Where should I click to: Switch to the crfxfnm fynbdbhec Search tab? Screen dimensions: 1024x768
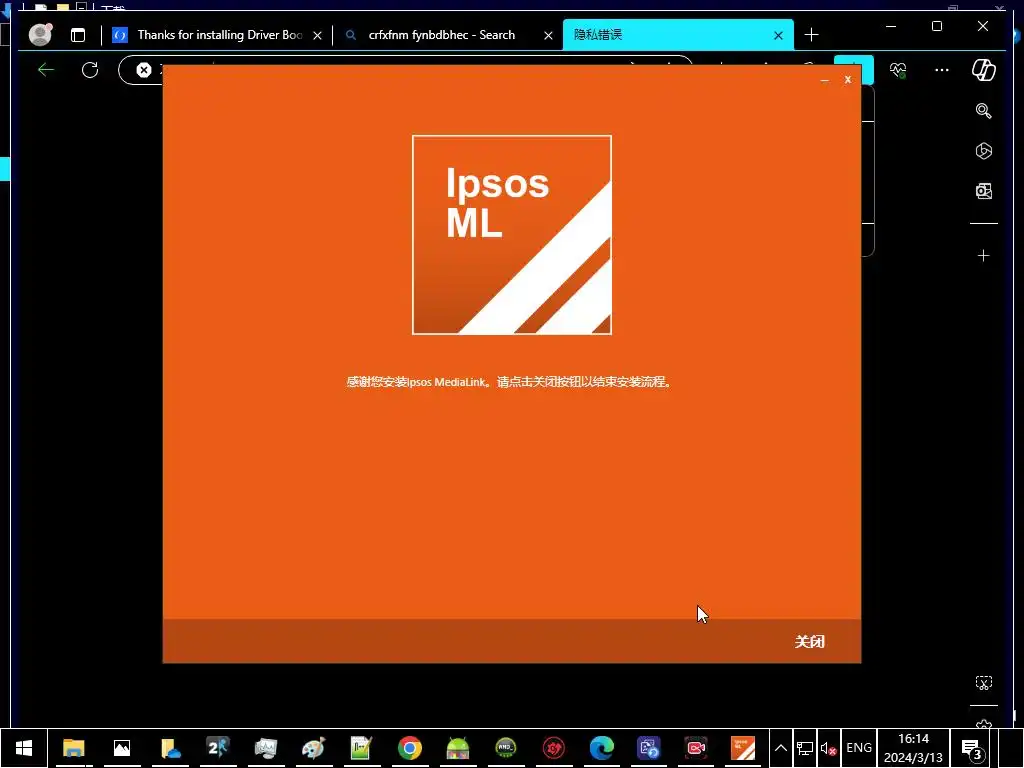click(x=441, y=35)
